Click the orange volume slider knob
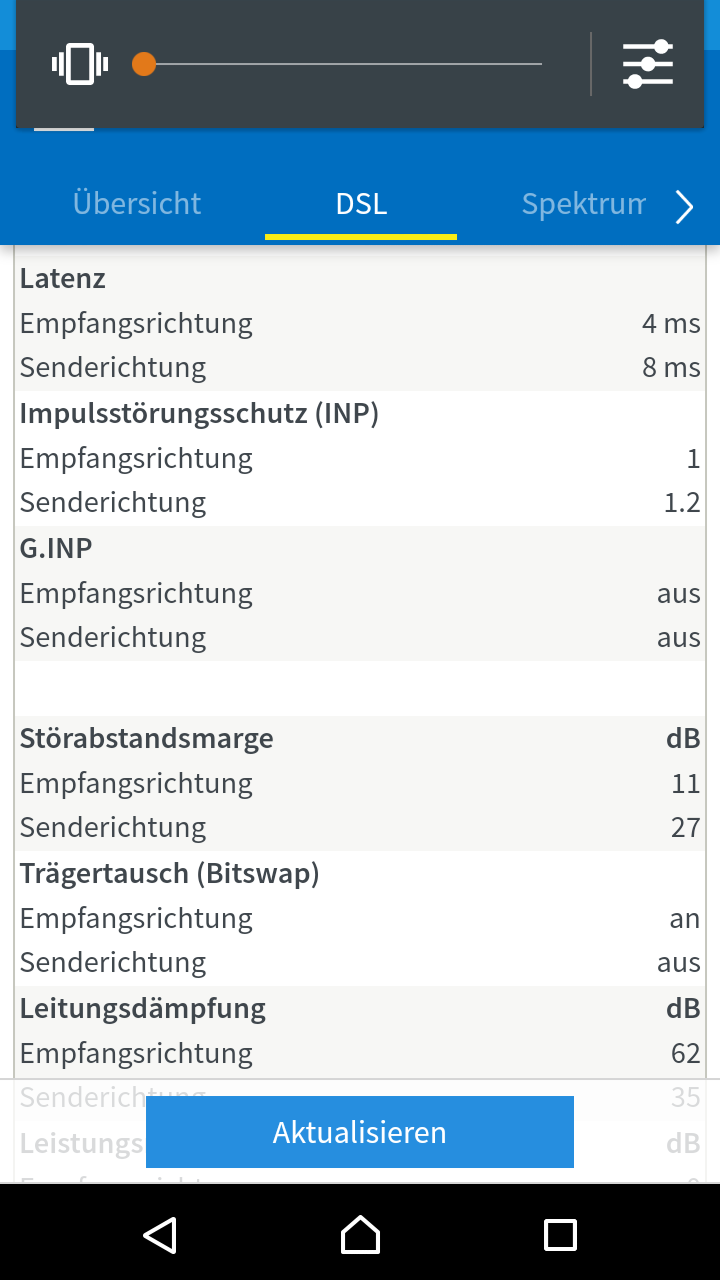This screenshot has height=1280, width=720. click(x=144, y=65)
